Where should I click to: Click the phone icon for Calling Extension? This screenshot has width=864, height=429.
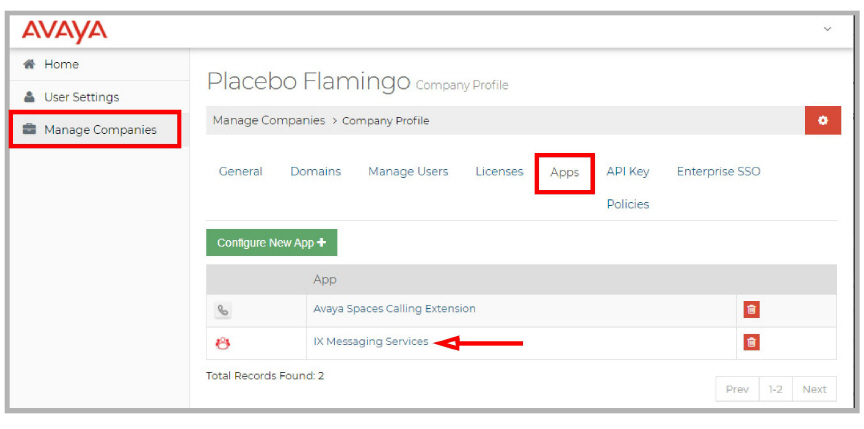223,311
